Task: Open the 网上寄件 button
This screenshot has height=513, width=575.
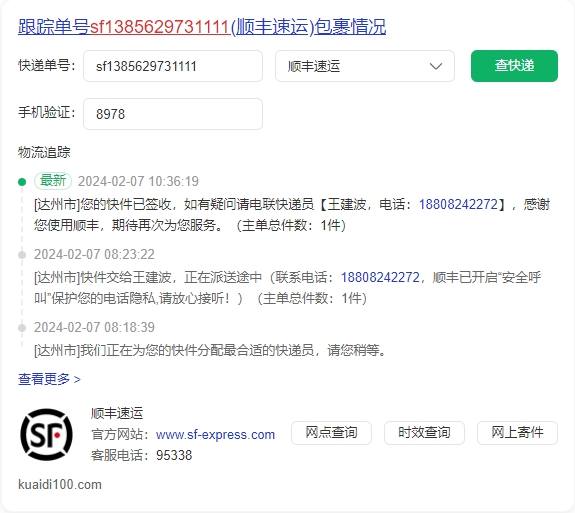Action: coord(517,433)
